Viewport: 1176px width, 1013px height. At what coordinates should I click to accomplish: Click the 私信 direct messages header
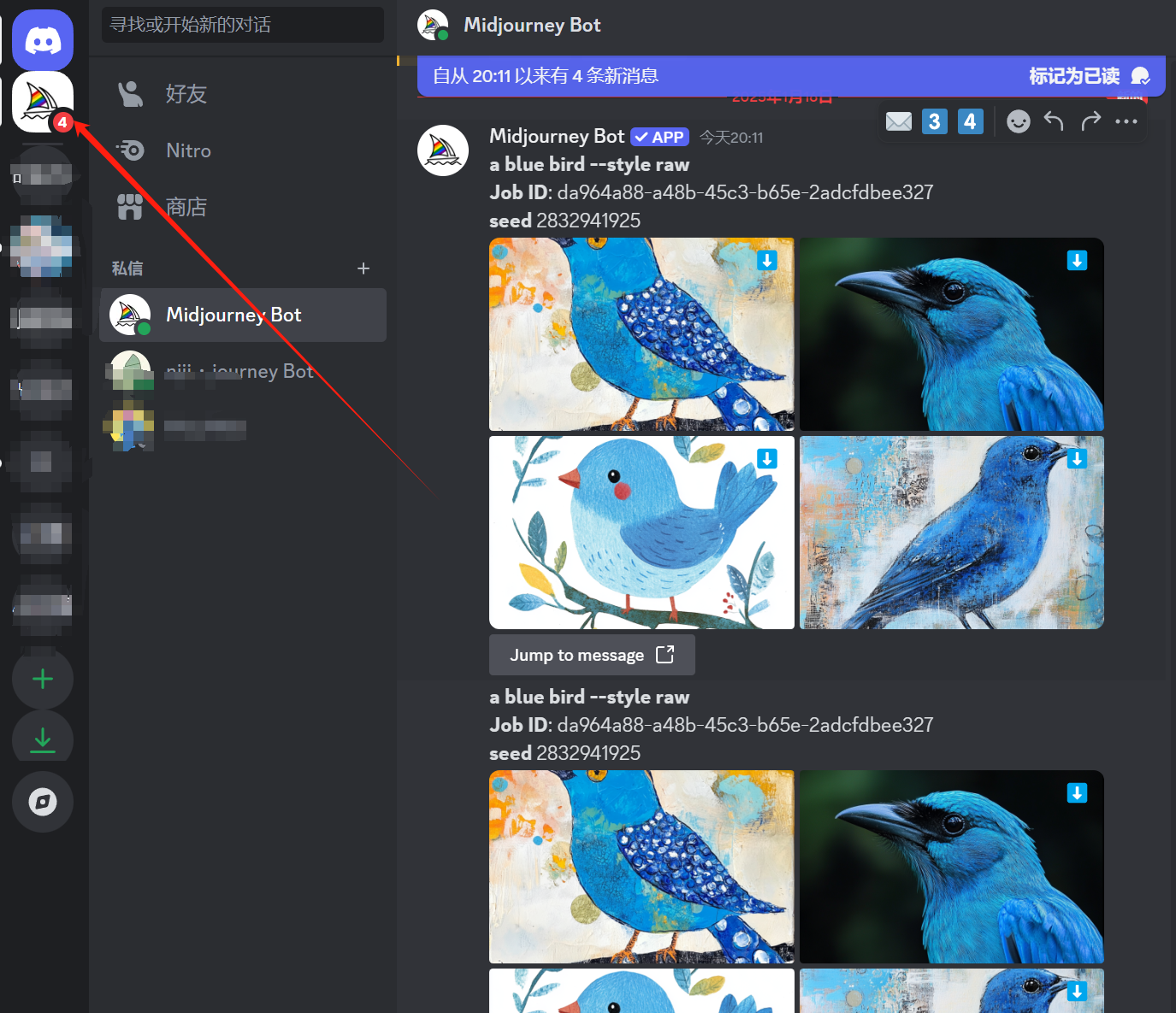[127, 268]
